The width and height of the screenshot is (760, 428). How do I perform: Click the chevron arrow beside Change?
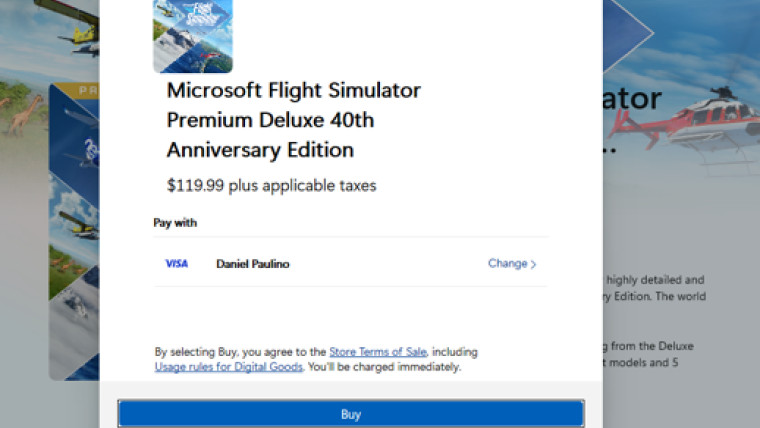point(534,265)
